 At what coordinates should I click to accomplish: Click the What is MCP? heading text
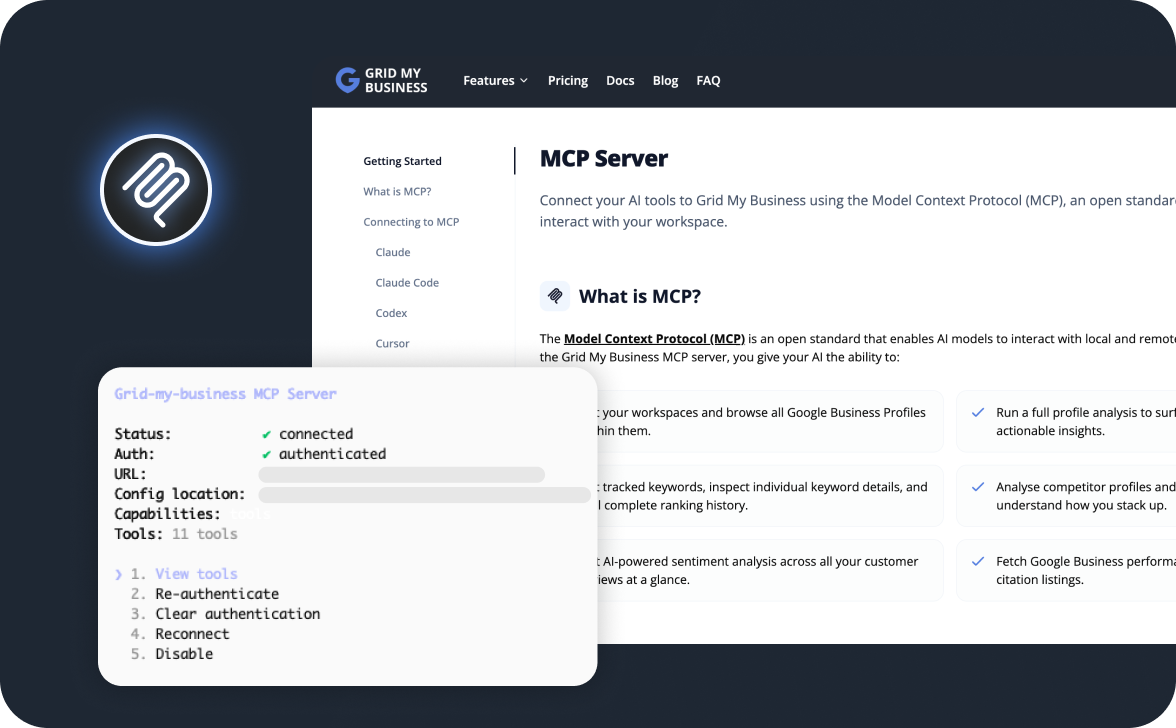point(640,296)
